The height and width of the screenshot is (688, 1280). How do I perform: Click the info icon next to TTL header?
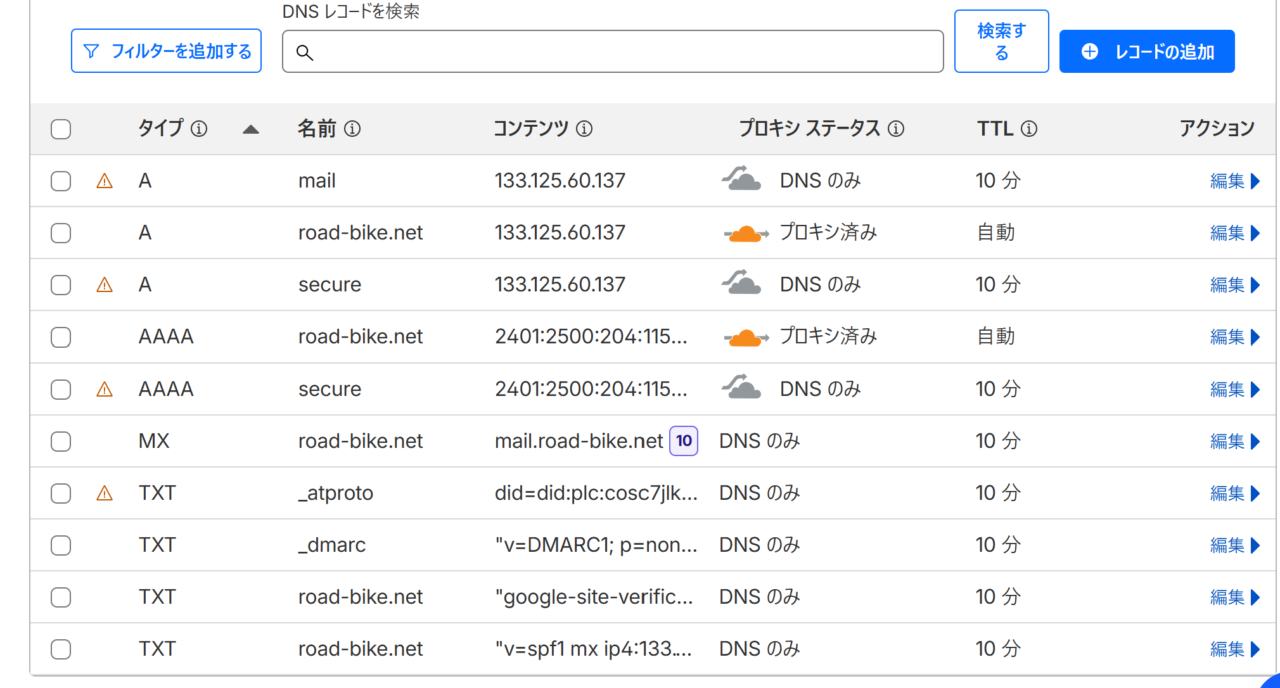tap(1028, 129)
